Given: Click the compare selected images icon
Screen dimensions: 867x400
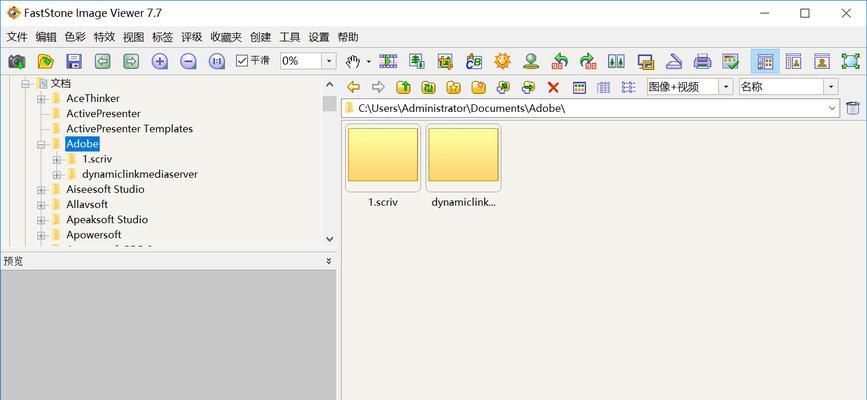Looking at the screenshot, I should pyautogui.click(x=616, y=61).
